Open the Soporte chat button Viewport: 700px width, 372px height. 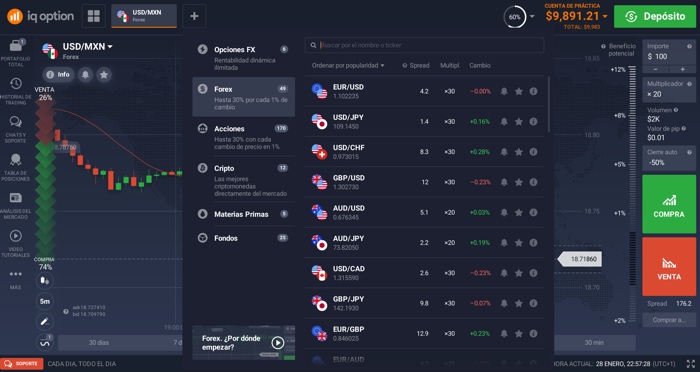pos(22,364)
